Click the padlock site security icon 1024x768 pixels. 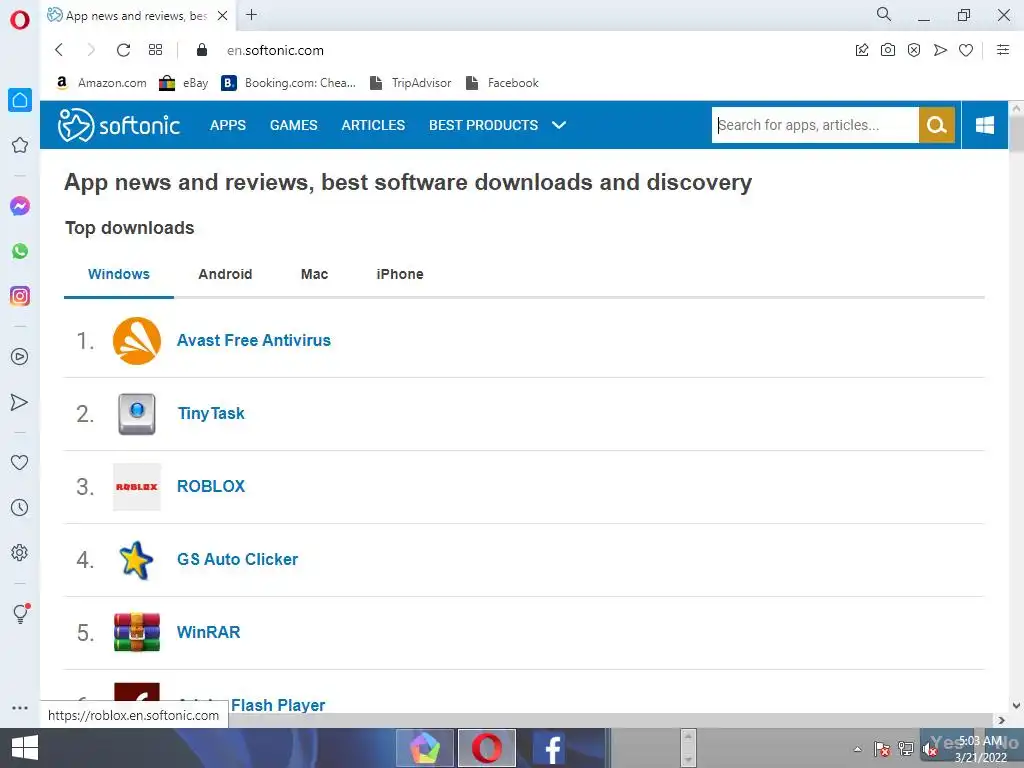tap(202, 50)
